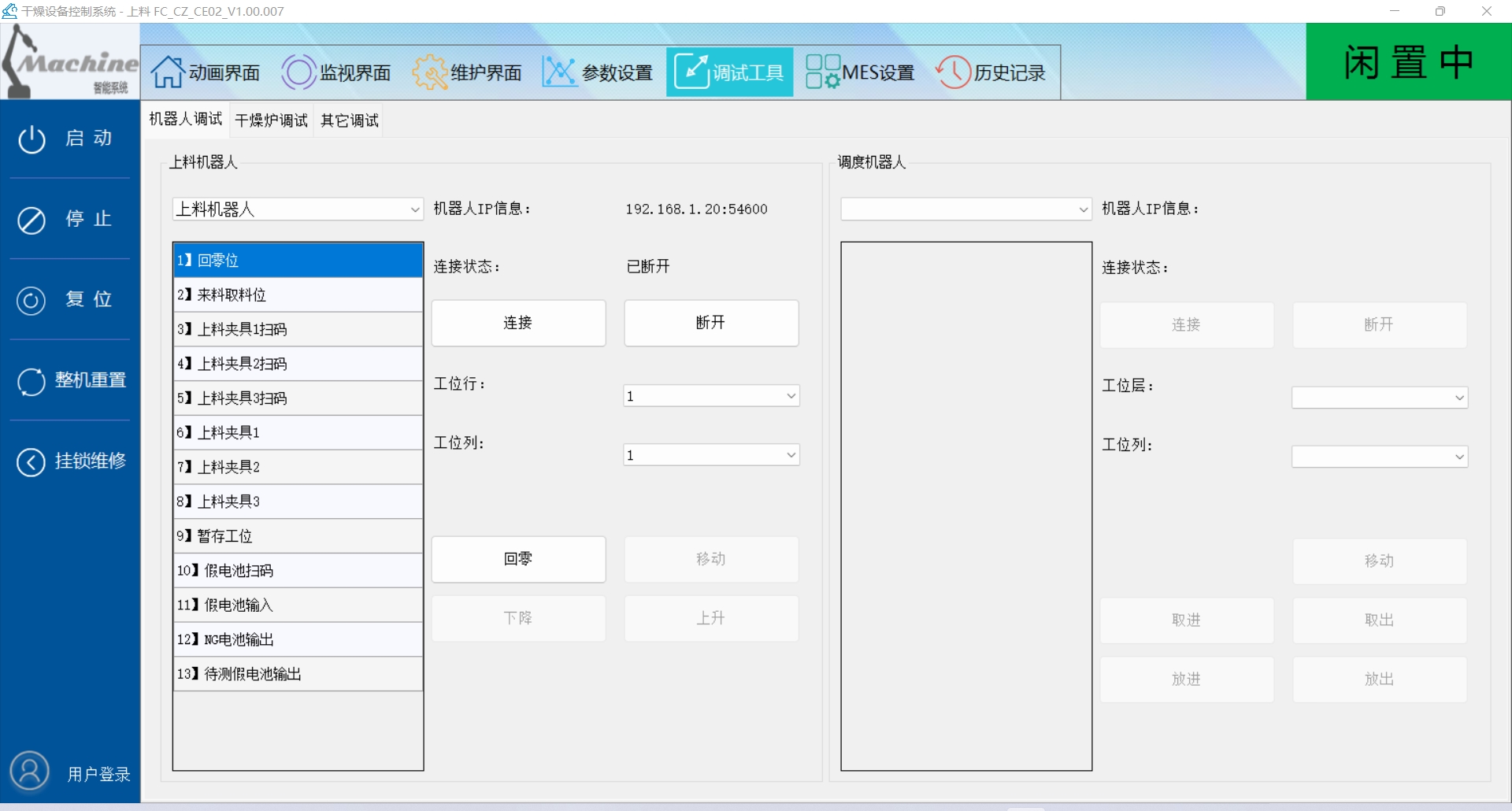This screenshot has width=1512, height=811.
Task: Click the Machine logo image
Action: point(70,61)
